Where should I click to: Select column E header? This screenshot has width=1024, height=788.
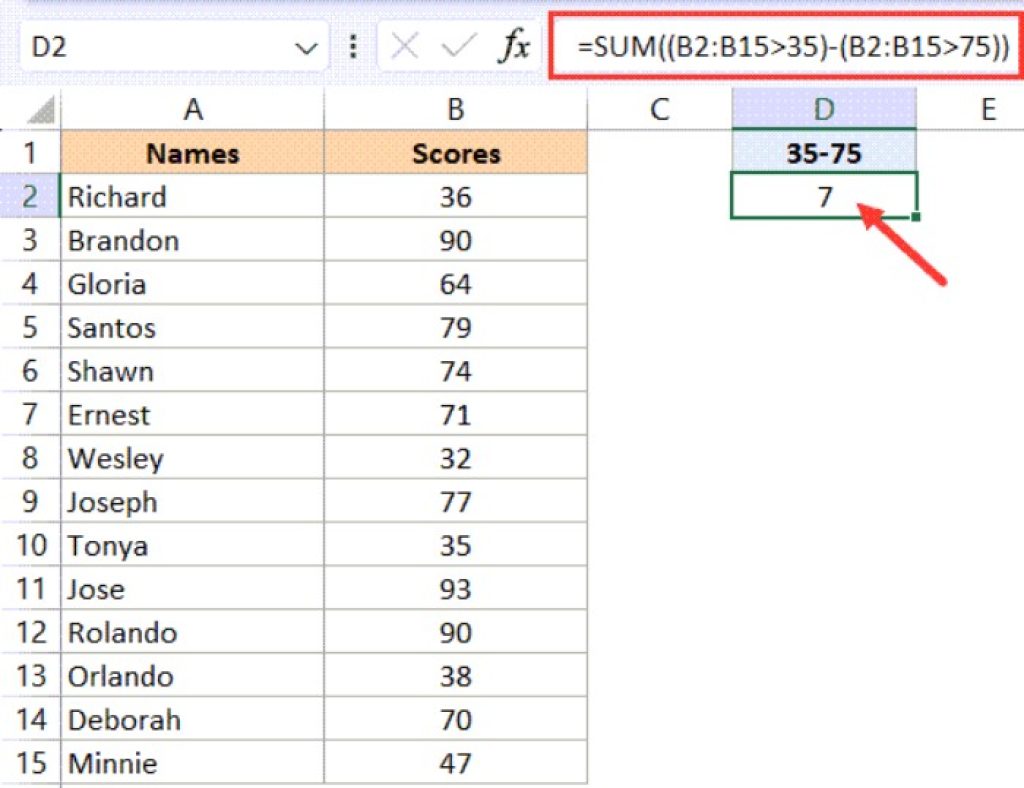(x=988, y=109)
